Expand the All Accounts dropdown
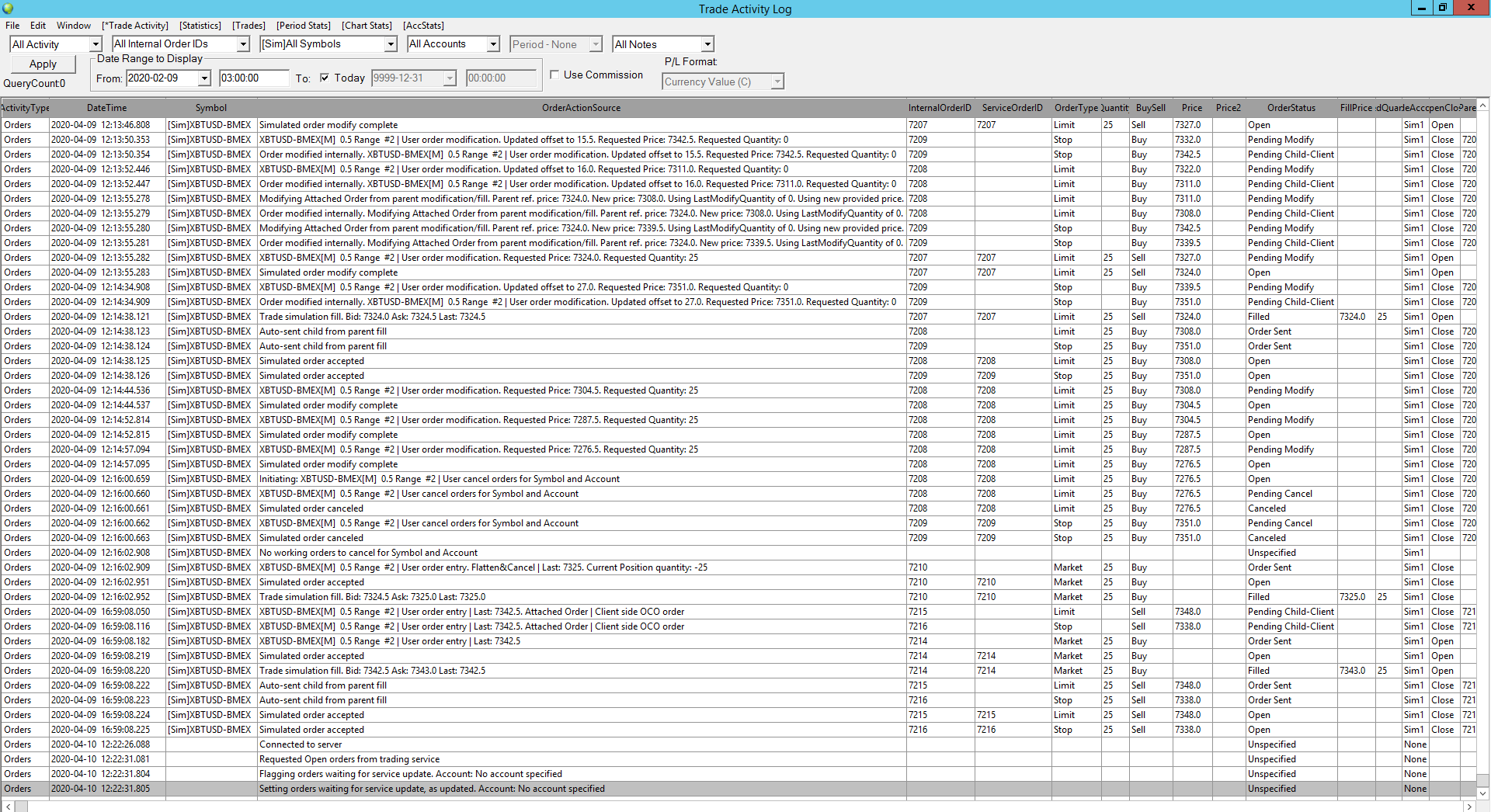Viewport: 1491px width, 812px height. [x=493, y=44]
